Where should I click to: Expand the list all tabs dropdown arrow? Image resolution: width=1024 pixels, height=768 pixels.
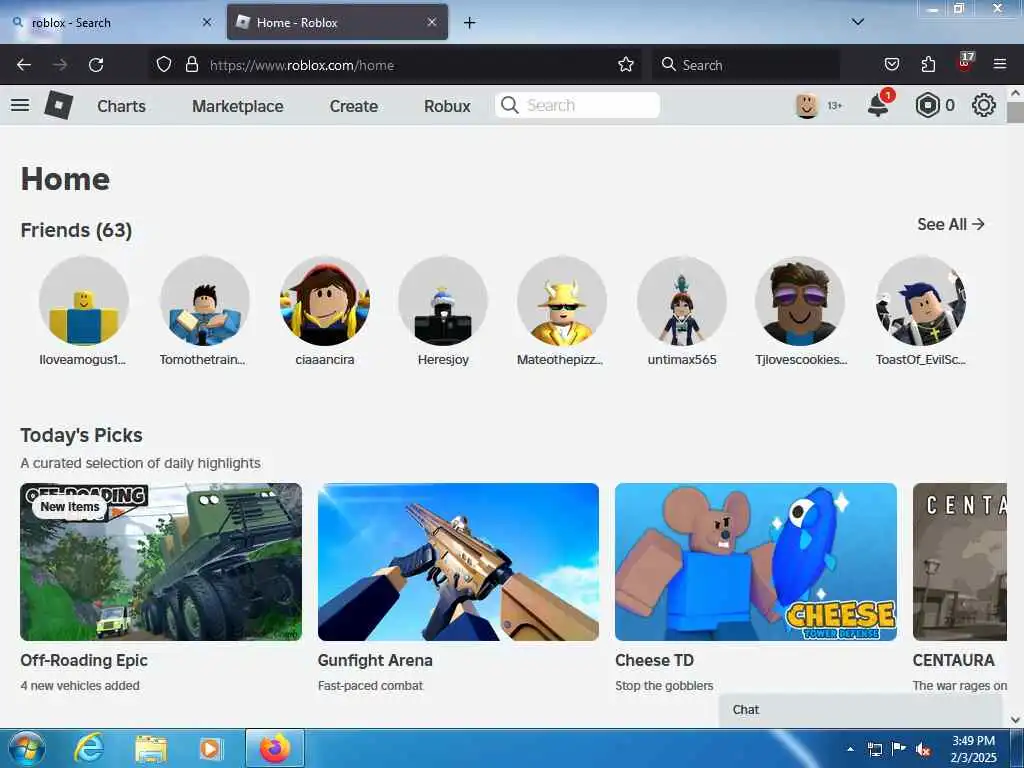point(858,22)
